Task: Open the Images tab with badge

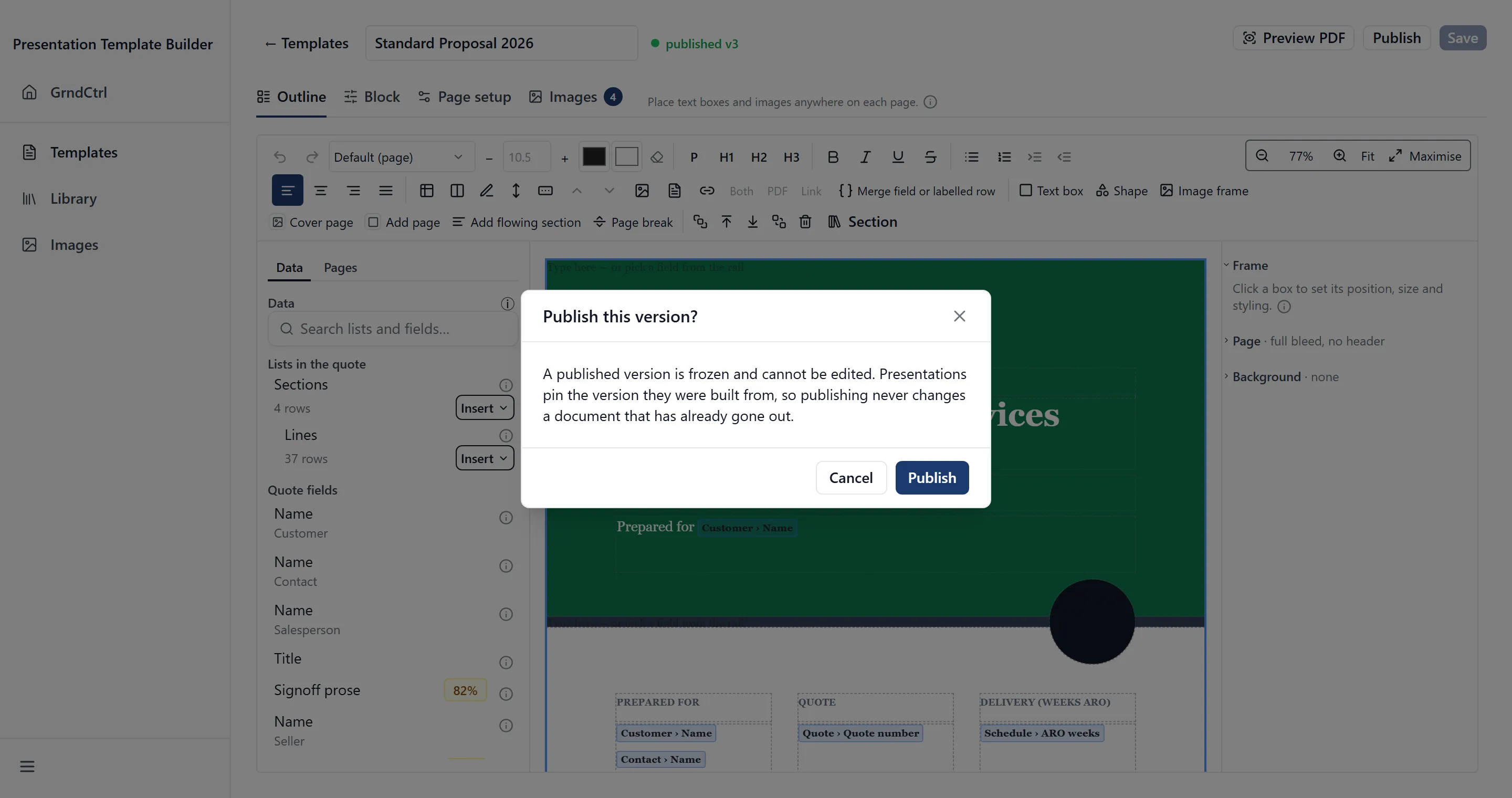Action: 575,97
